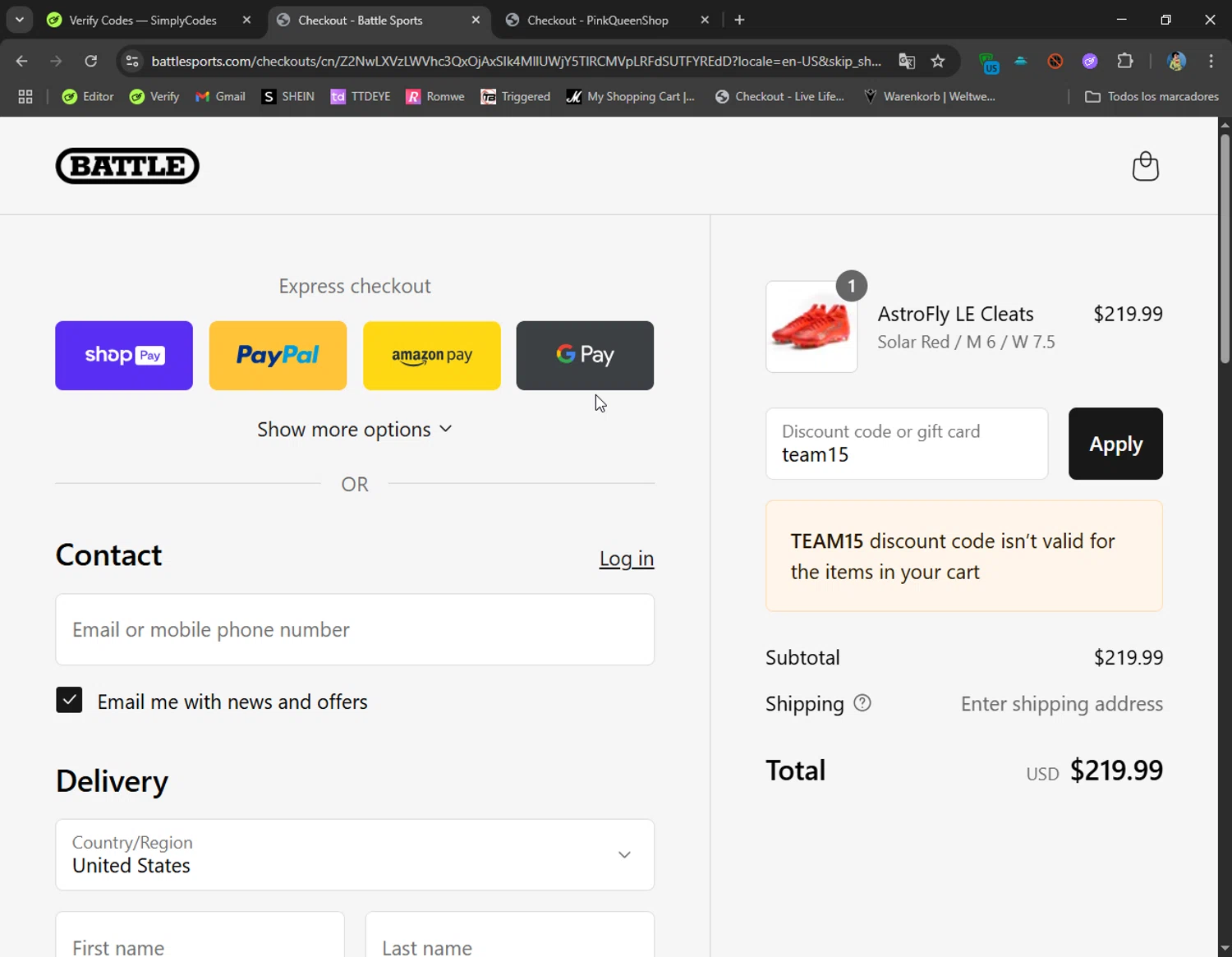Close the Checkout - PinkQueenShop tab

[705, 20]
